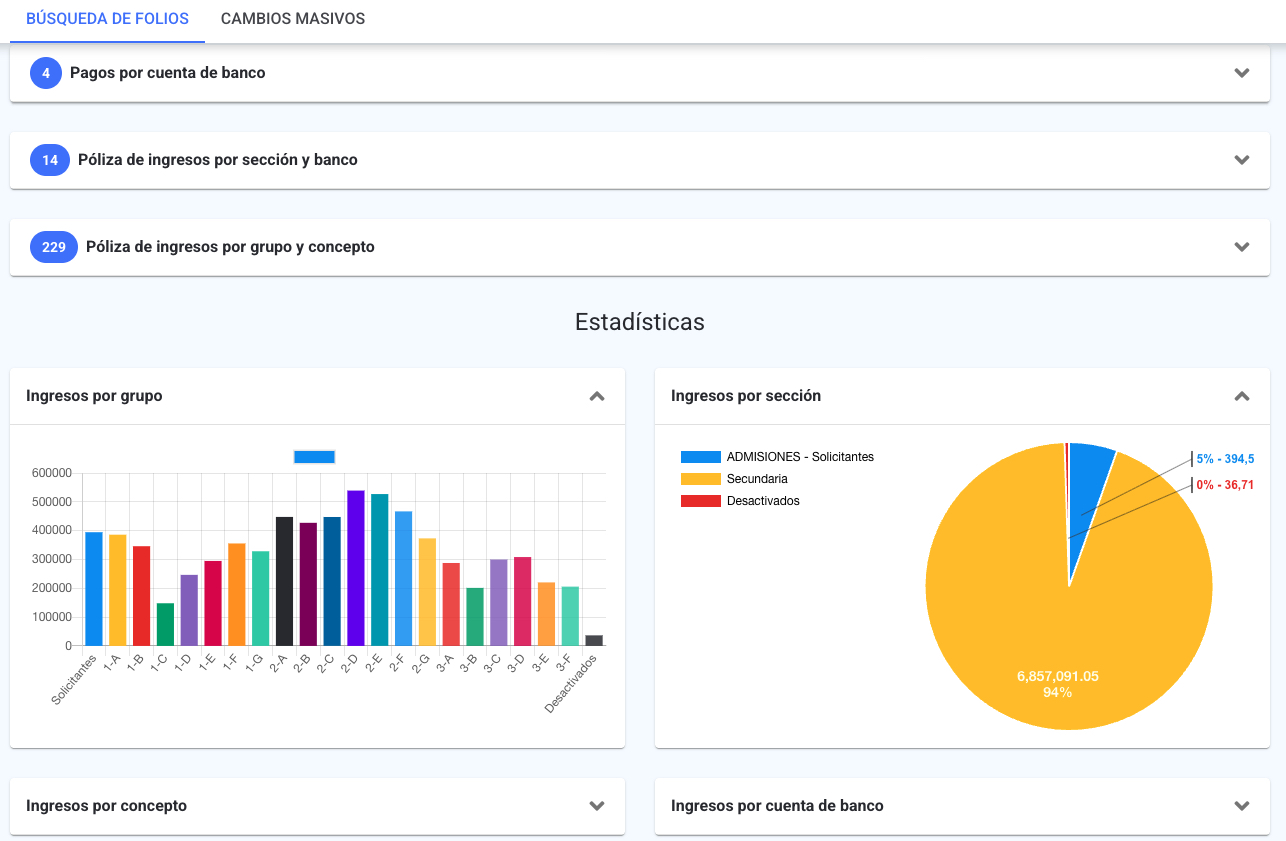Click the blue badge showing 229
The height and width of the screenshot is (841, 1286).
(54, 247)
